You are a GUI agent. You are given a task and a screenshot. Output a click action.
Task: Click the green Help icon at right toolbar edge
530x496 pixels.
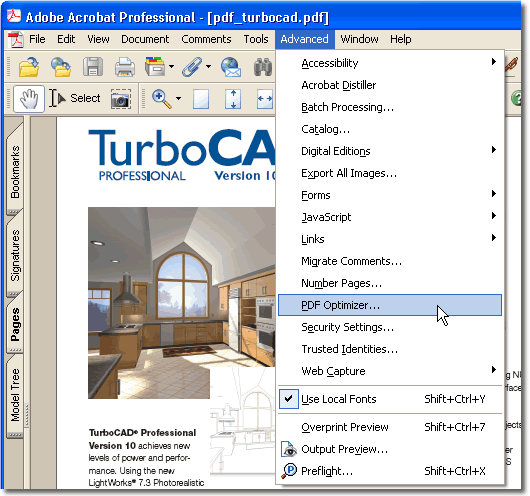516,99
